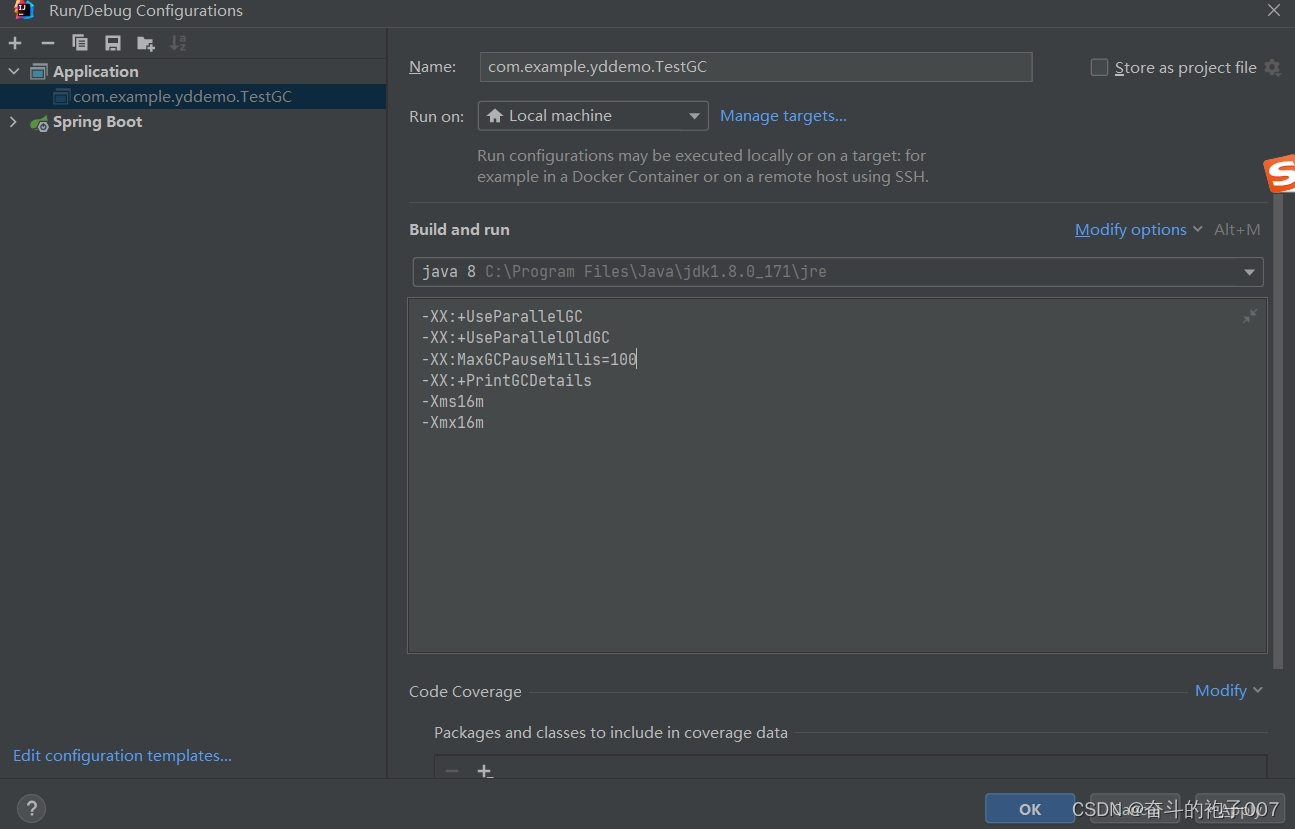Collapse the Application tree node
The image size is (1295, 829).
tap(14, 72)
